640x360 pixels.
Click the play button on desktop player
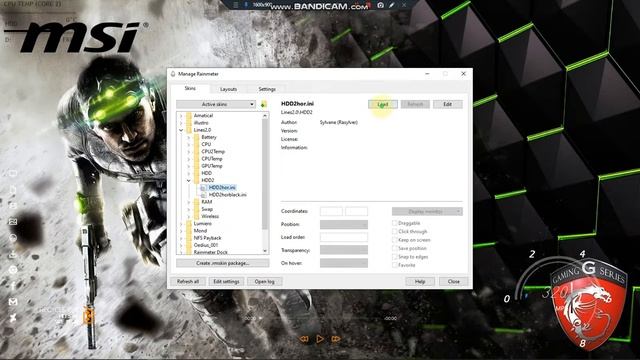pyautogui.click(x=320, y=339)
